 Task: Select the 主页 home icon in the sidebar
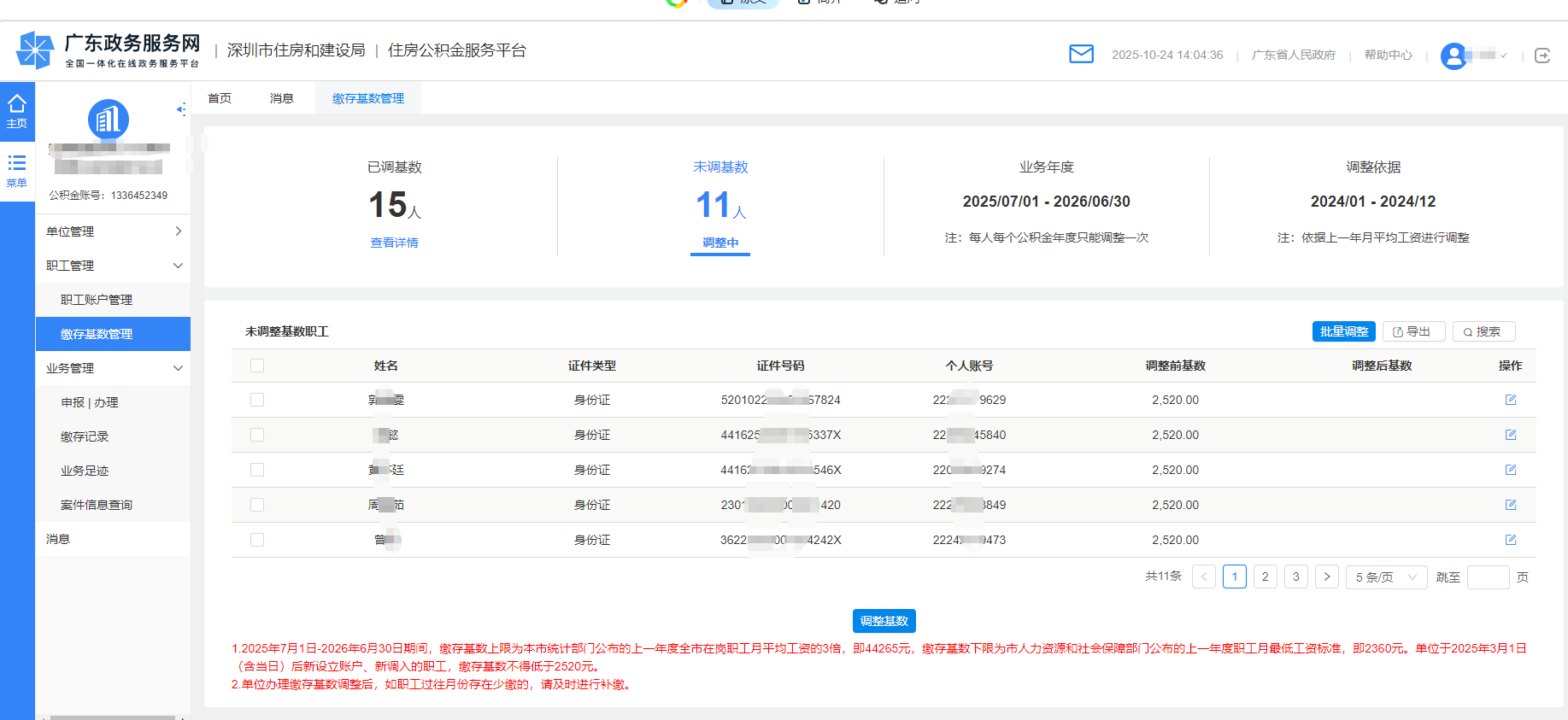click(17, 111)
